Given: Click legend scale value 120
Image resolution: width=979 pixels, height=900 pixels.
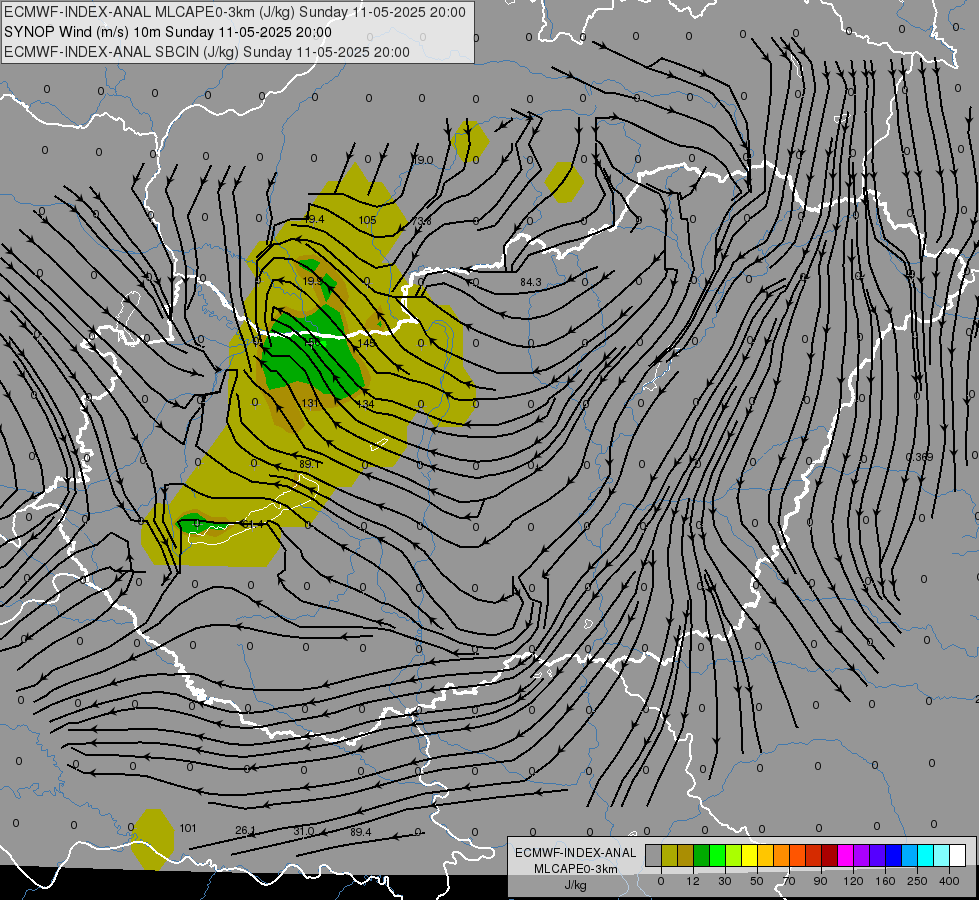Looking at the screenshot, I should pos(853,881).
